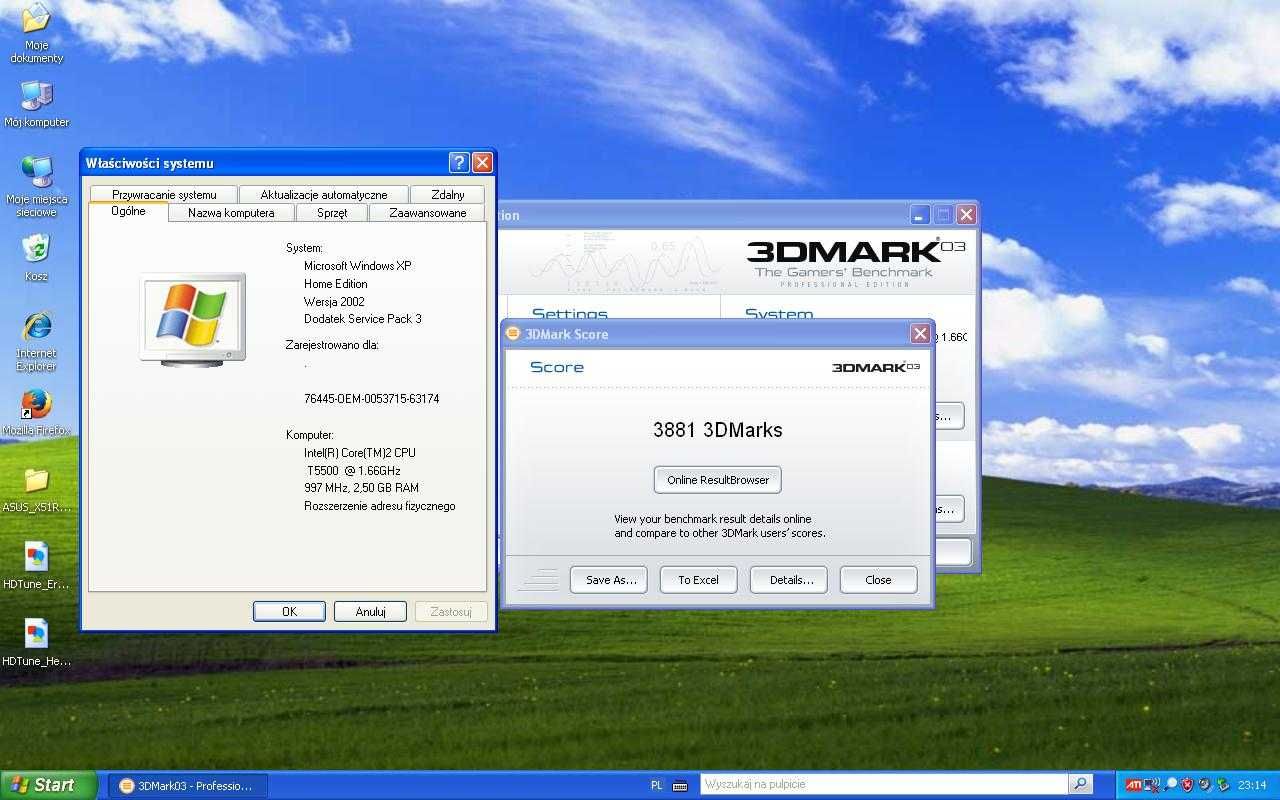
Task: Click the 3DMark Score title bar icon
Action: [513, 333]
